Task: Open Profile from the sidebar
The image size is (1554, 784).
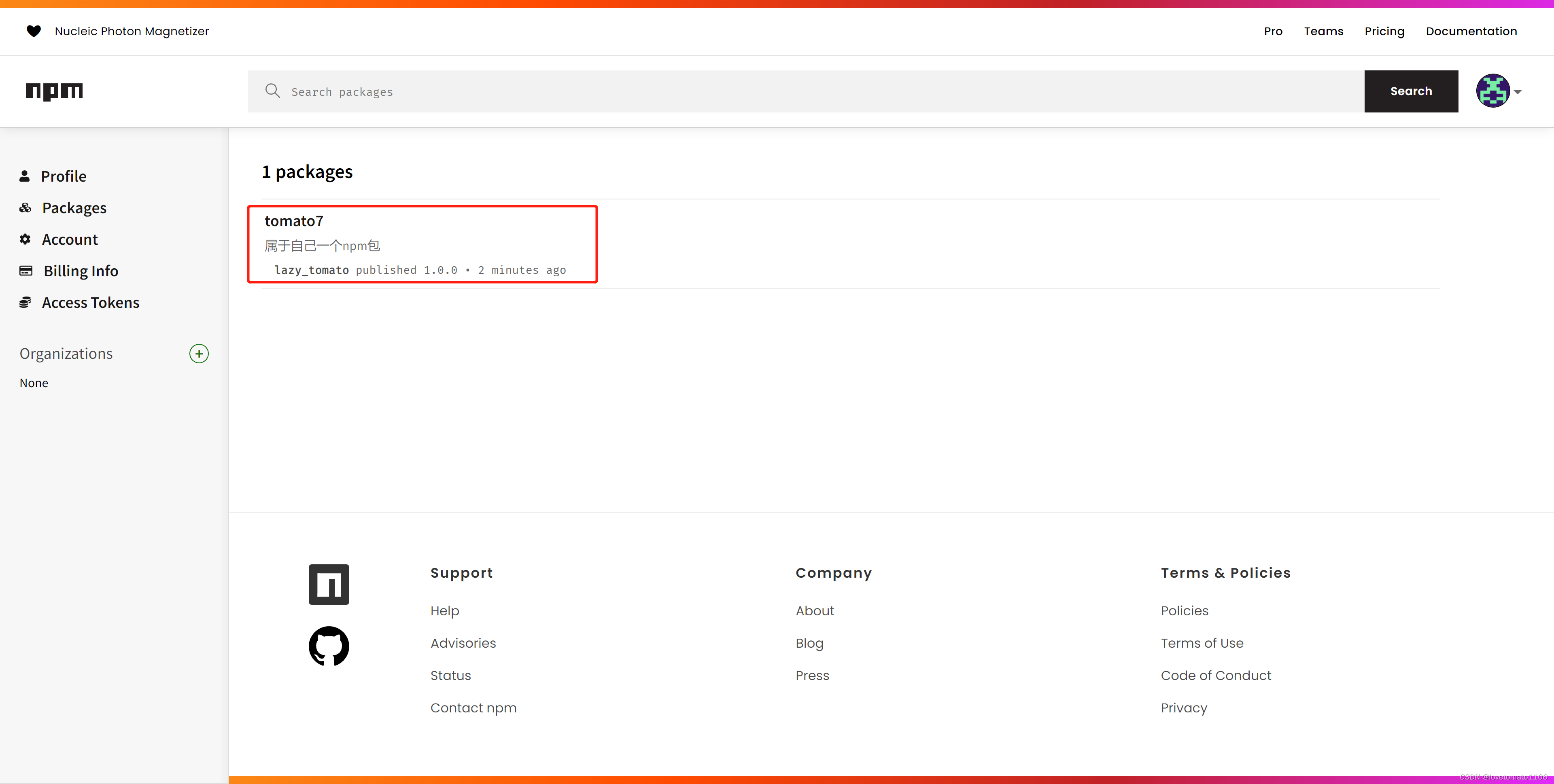Action: tap(64, 176)
